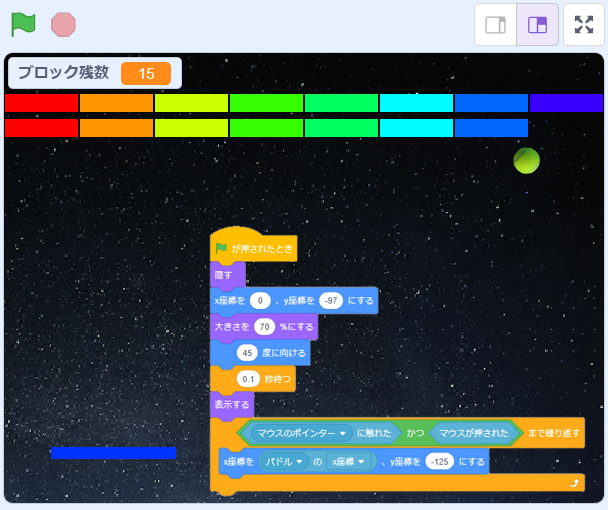
Task: Click the ブロック残数 variable monitor
Action: click(x=95, y=73)
